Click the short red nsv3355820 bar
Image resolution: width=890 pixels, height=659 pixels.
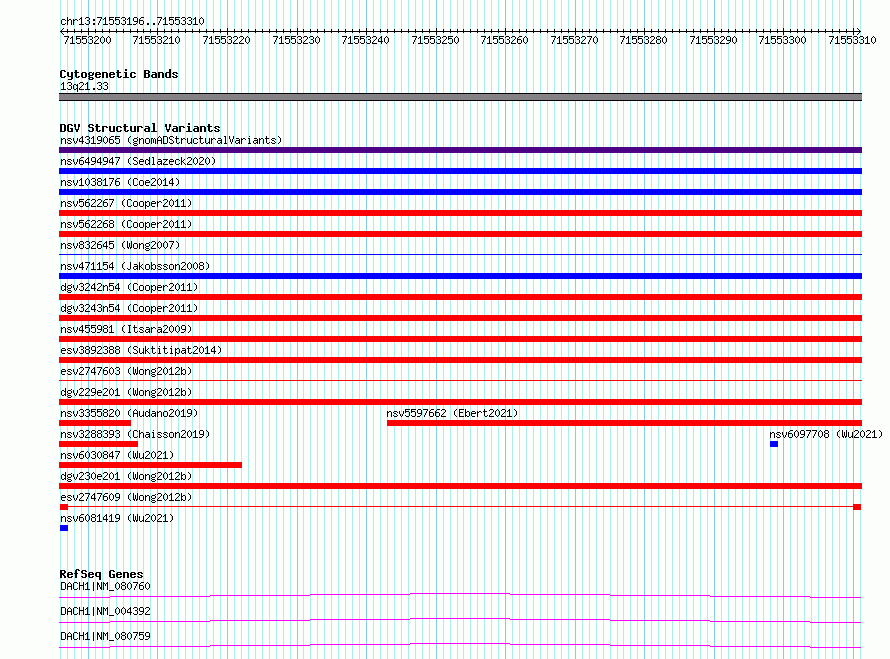pos(95,423)
